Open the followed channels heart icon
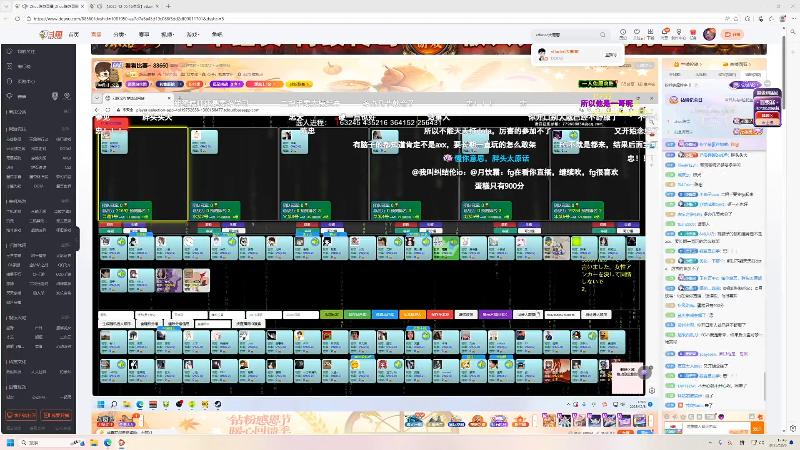Viewport: 800px width, 450px height. pyautogui.click(x=637, y=34)
